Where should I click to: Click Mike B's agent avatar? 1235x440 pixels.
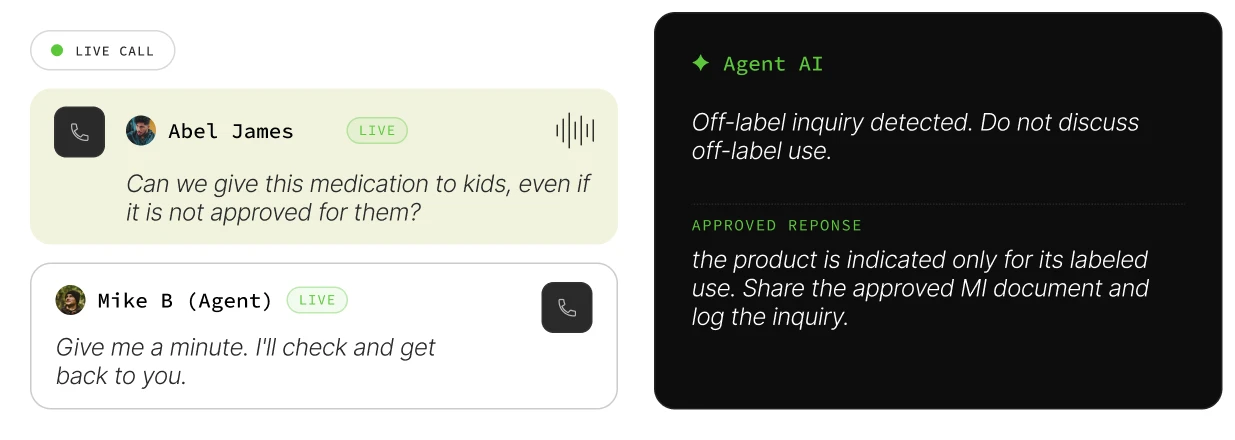70,300
